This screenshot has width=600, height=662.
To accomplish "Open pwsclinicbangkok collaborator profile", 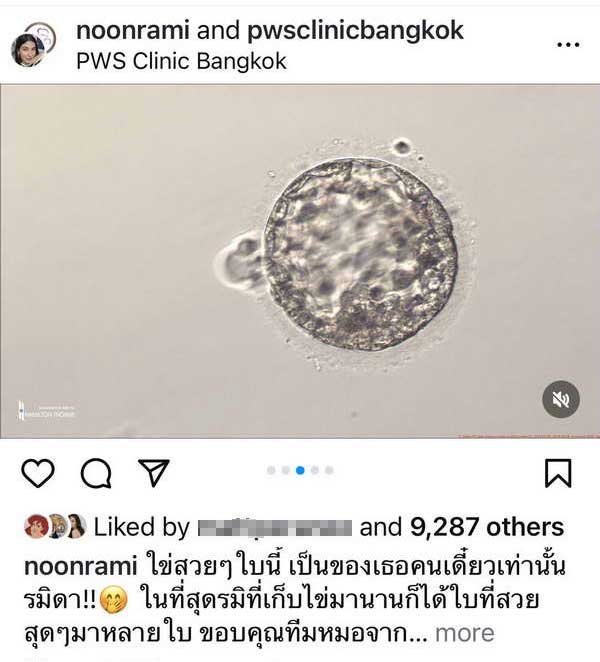I will click(x=355, y=31).
